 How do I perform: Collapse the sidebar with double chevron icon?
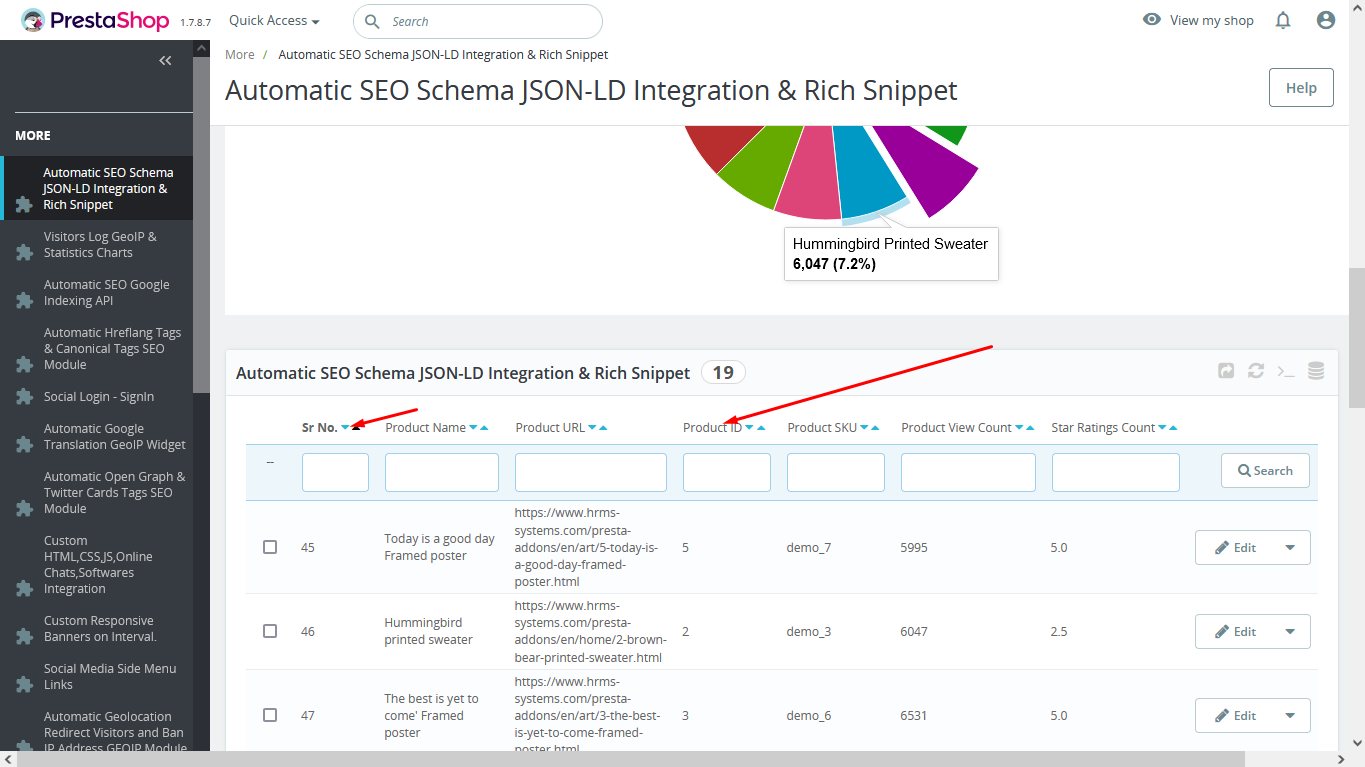[x=165, y=61]
